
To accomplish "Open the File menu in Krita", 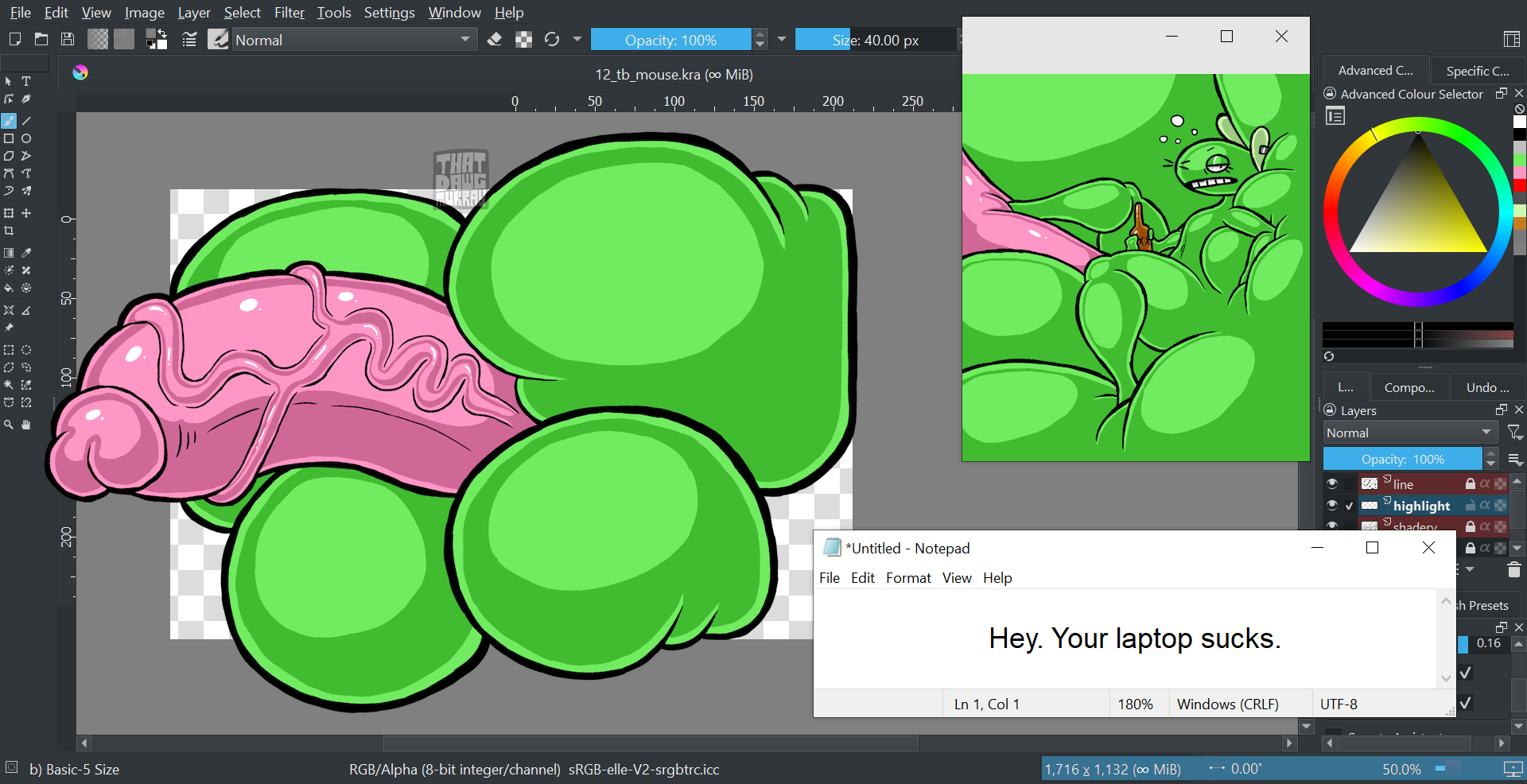I will tap(21, 13).
